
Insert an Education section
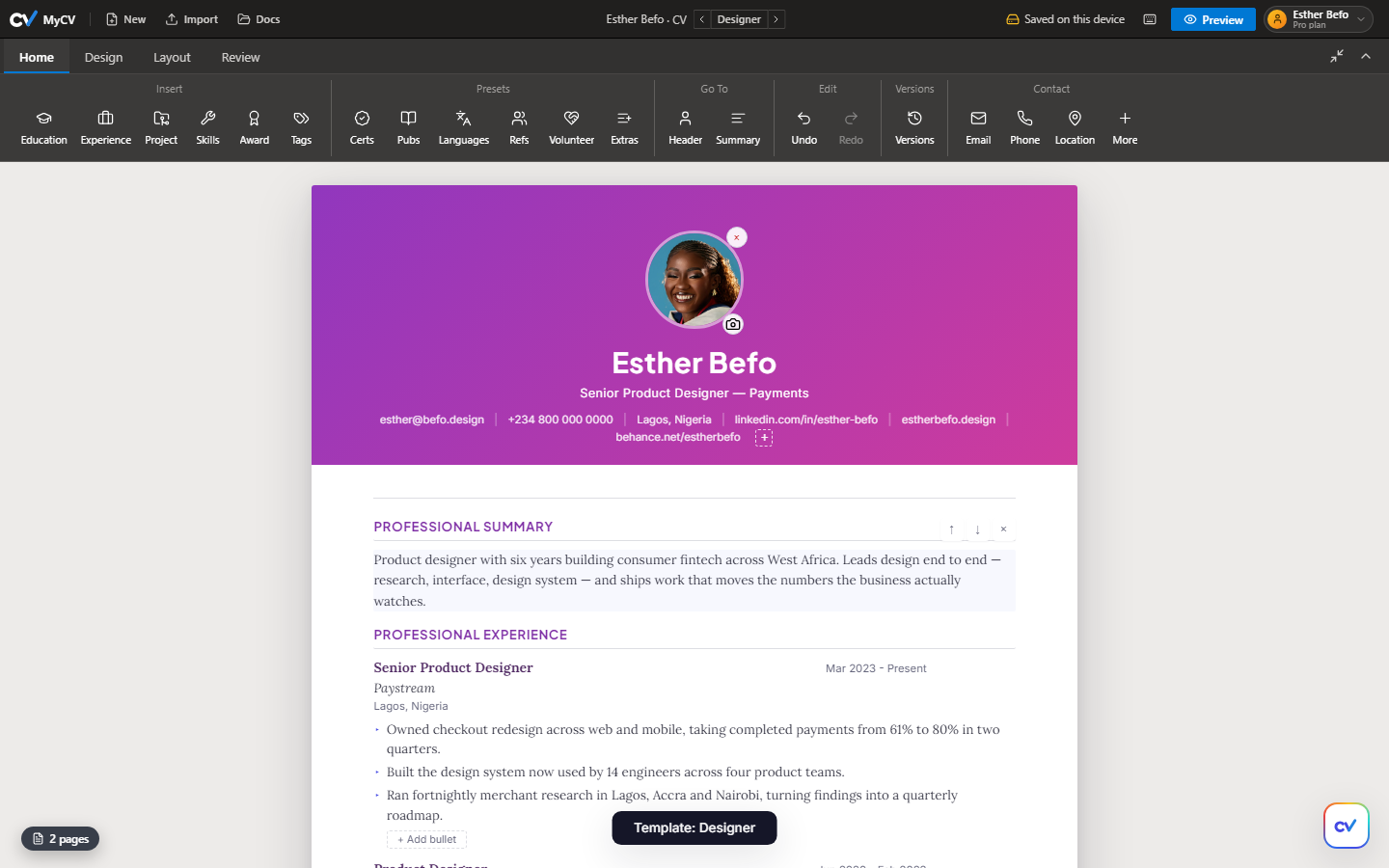click(x=44, y=127)
